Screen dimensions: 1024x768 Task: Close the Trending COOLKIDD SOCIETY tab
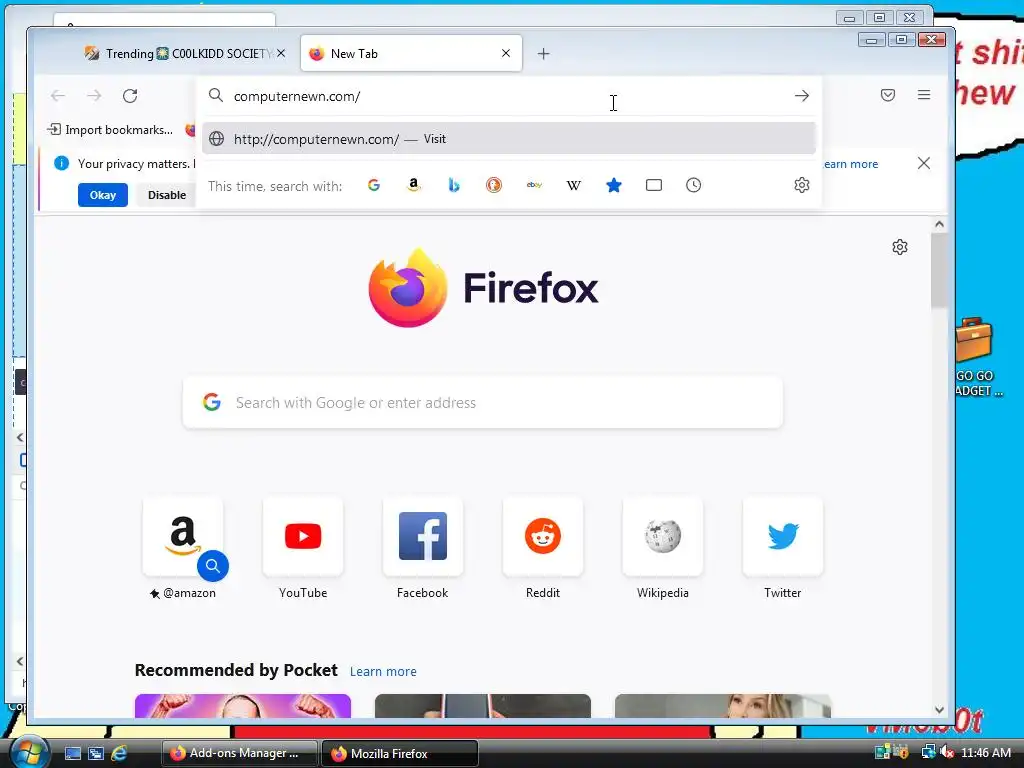point(281,54)
